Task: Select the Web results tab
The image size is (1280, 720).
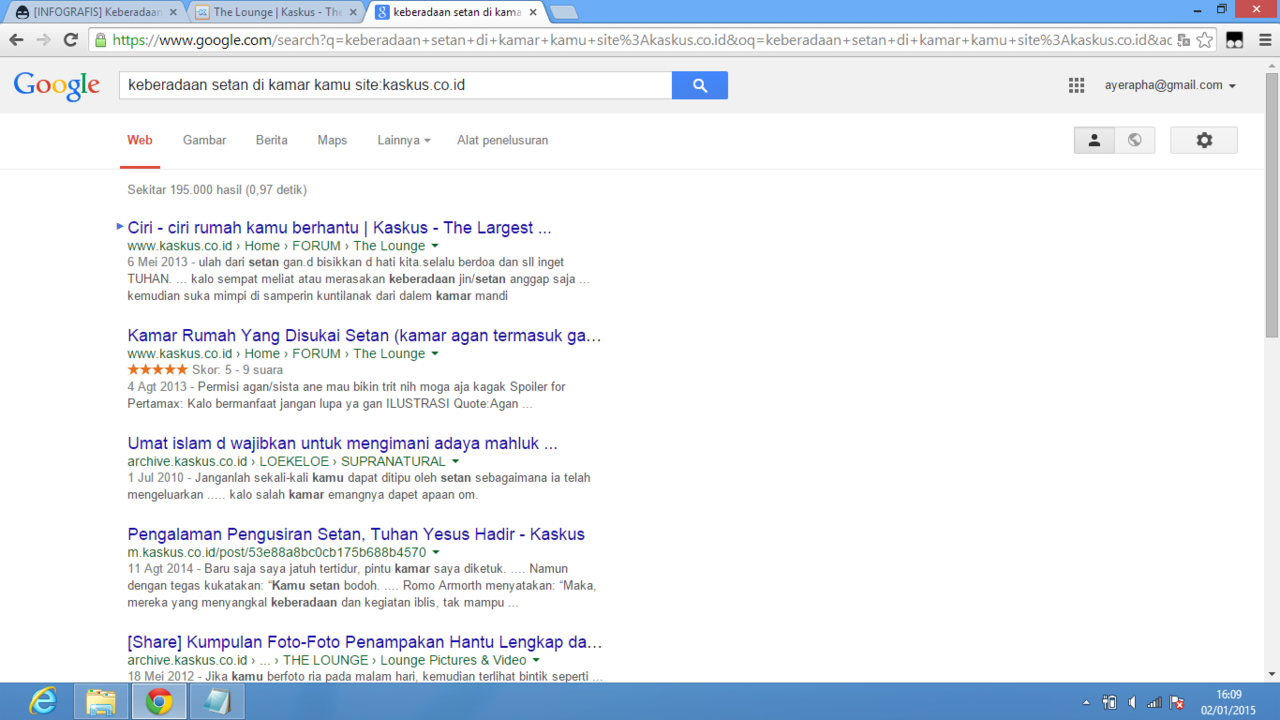Action: (140, 140)
